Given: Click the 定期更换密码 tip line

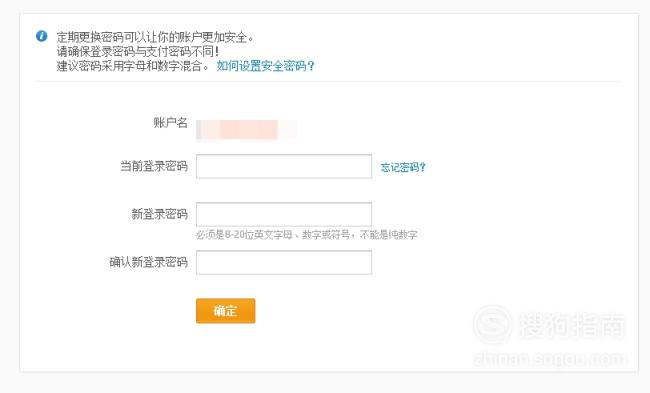Looking at the screenshot, I should tap(155, 37).
